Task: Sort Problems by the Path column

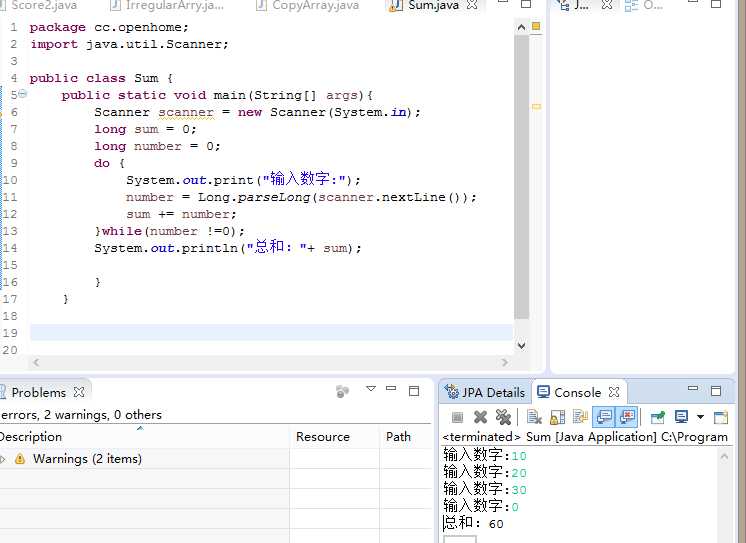Action: coord(405,436)
